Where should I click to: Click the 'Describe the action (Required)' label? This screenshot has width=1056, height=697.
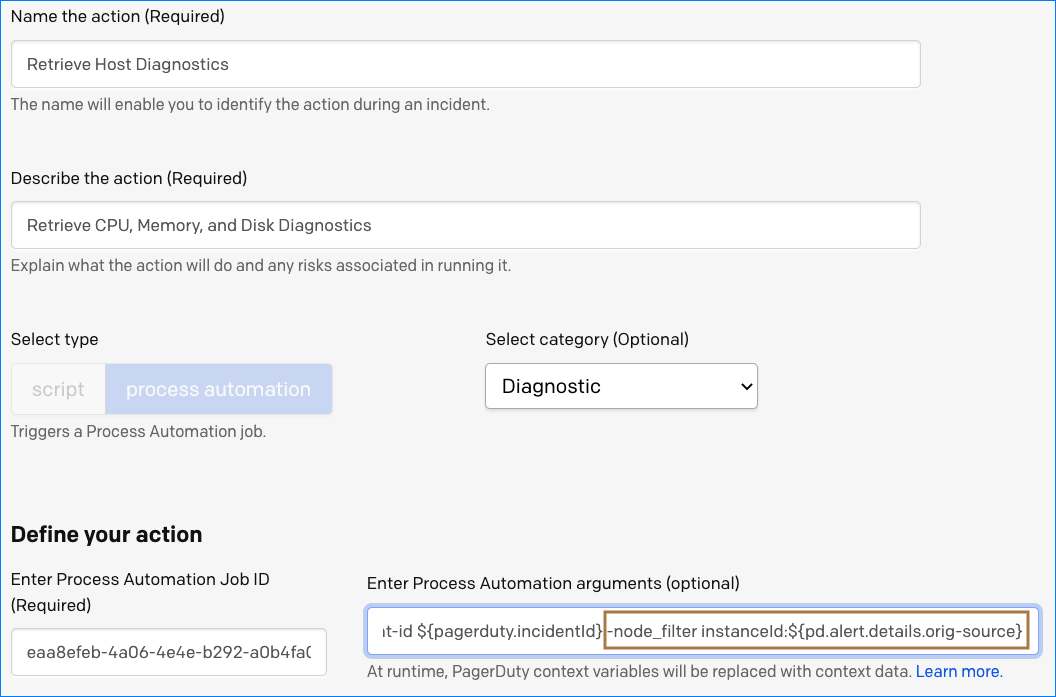(129, 178)
